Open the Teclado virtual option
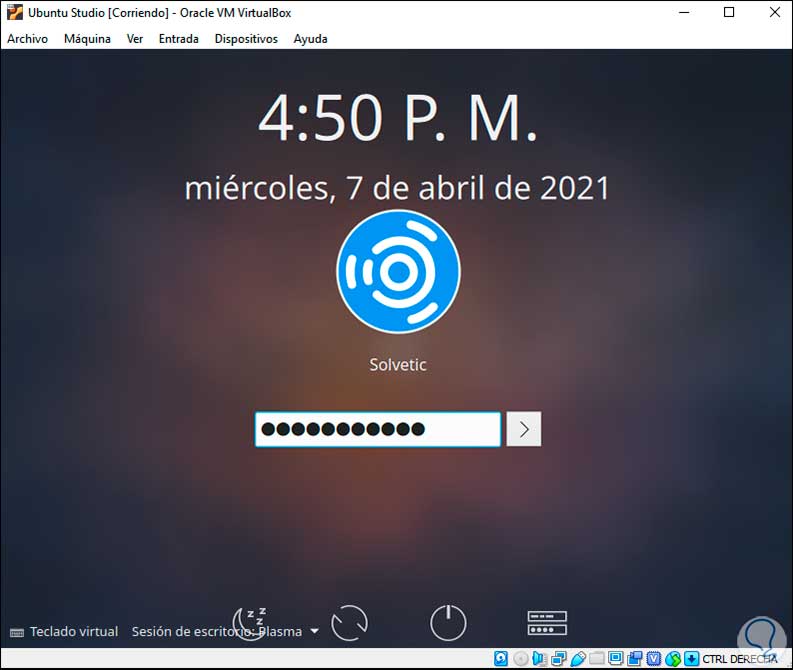 [64, 632]
